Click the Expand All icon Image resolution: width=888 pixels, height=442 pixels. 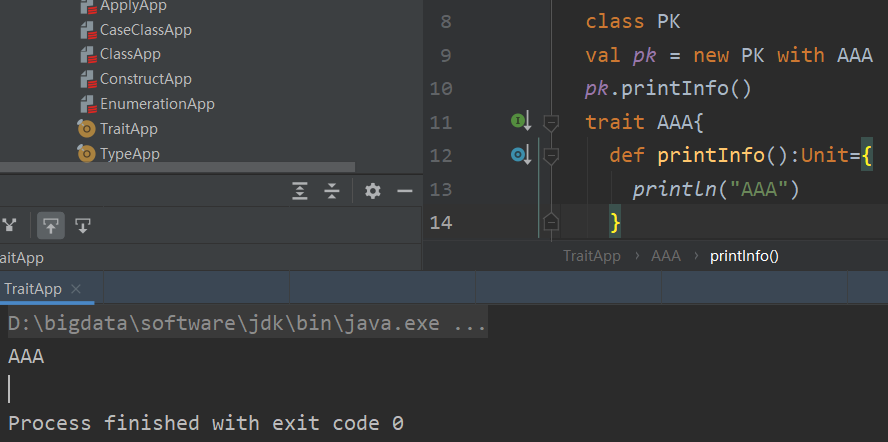coord(300,192)
